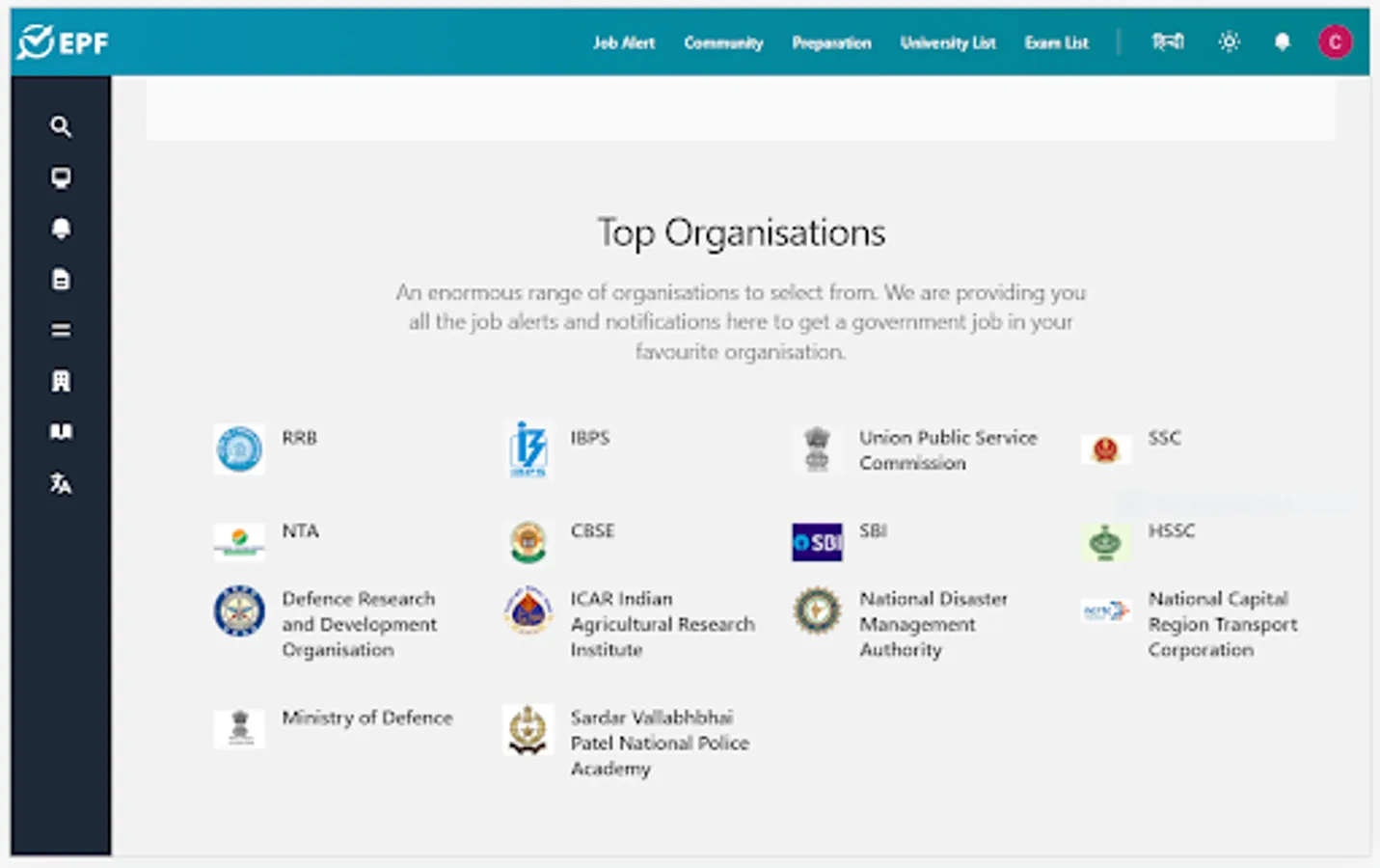Open Exam List in the top navigation
Screen dimensions: 1380x868
(x=1056, y=42)
